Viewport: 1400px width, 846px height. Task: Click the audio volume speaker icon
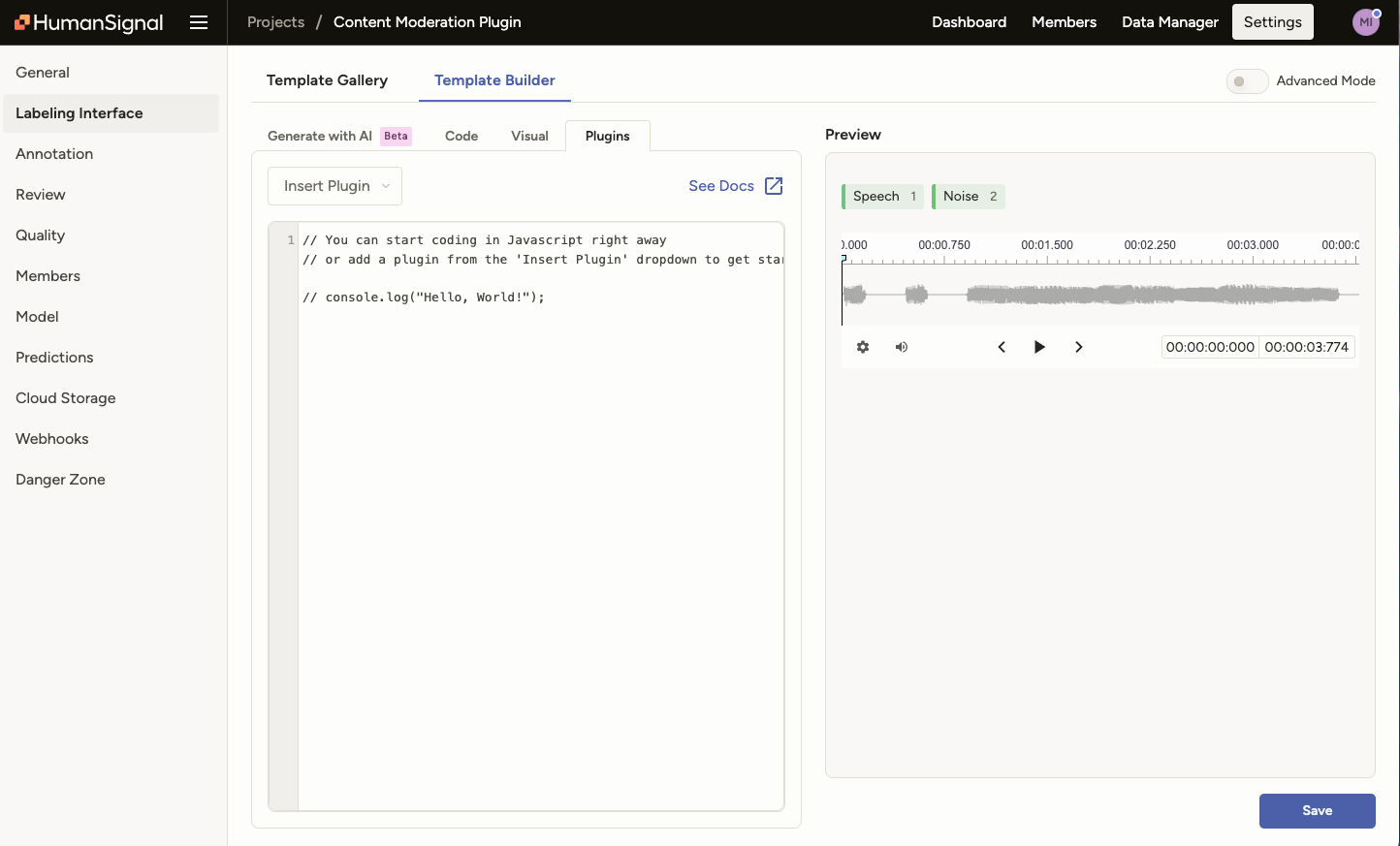902,347
